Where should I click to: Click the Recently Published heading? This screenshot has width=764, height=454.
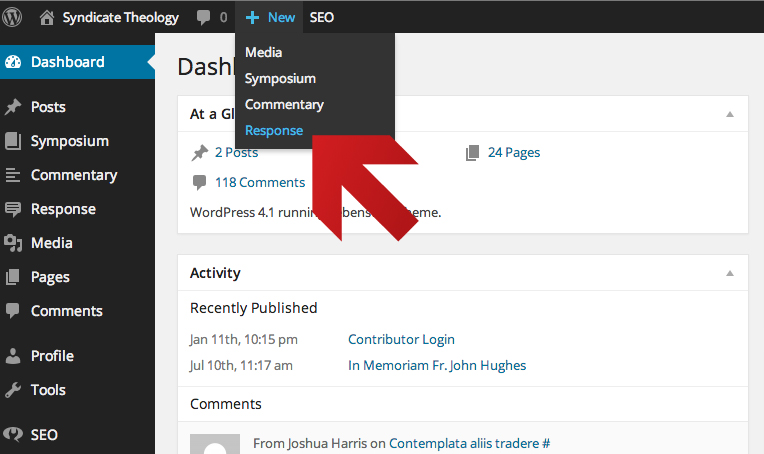click(253, 308)
